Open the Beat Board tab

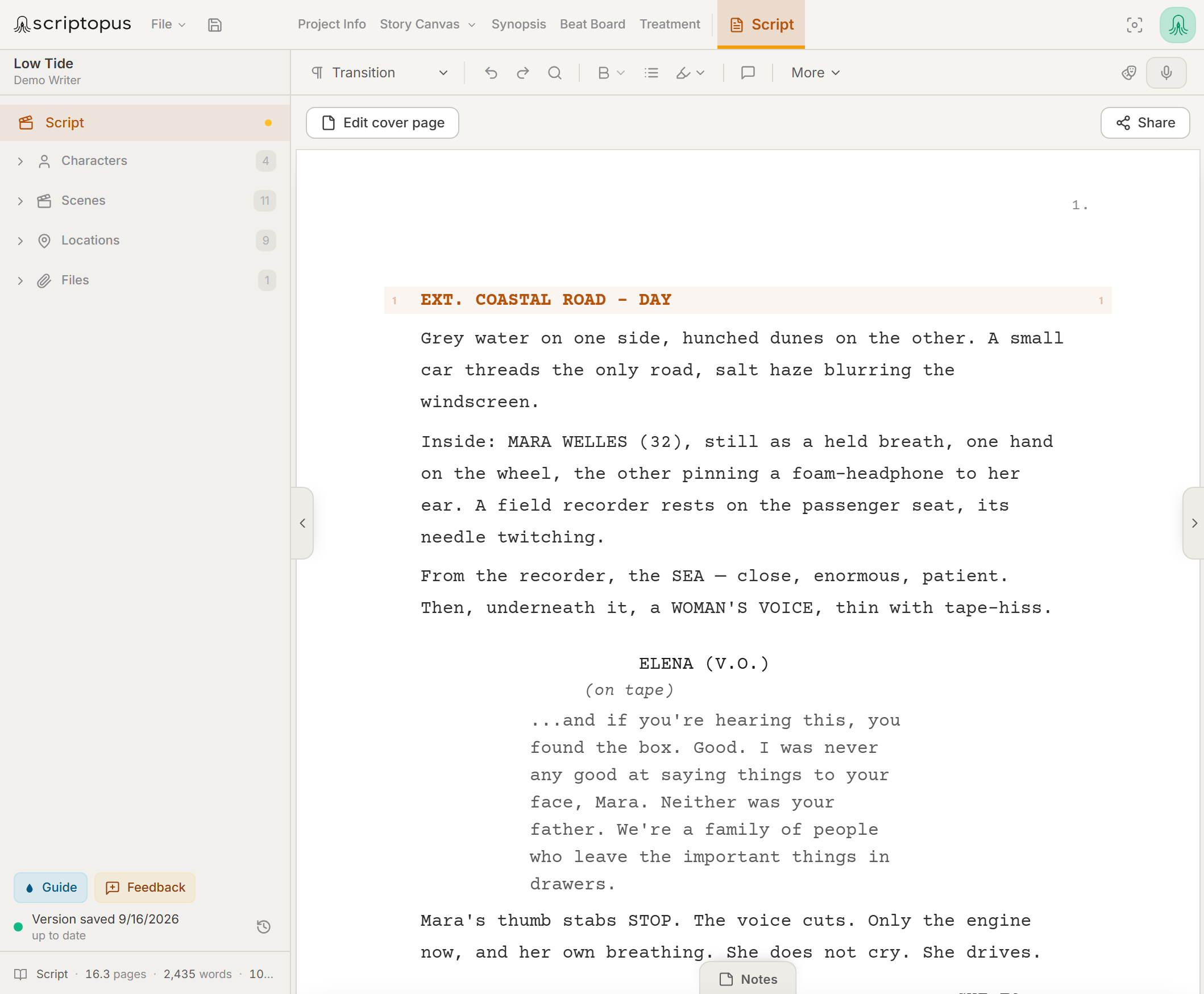click(592, 24)
